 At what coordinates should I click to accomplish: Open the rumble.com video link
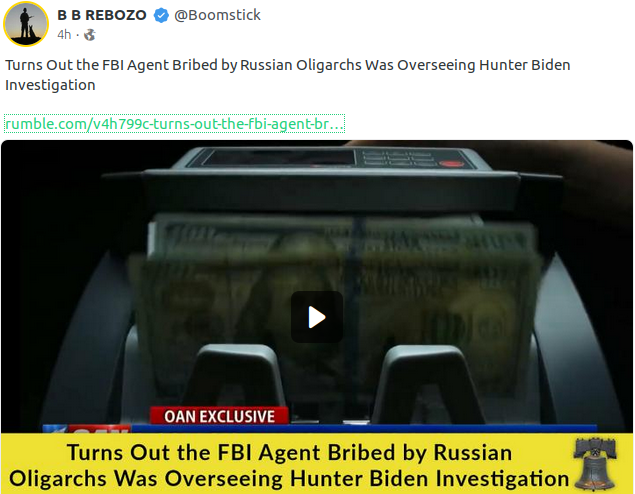pos(174,124)
